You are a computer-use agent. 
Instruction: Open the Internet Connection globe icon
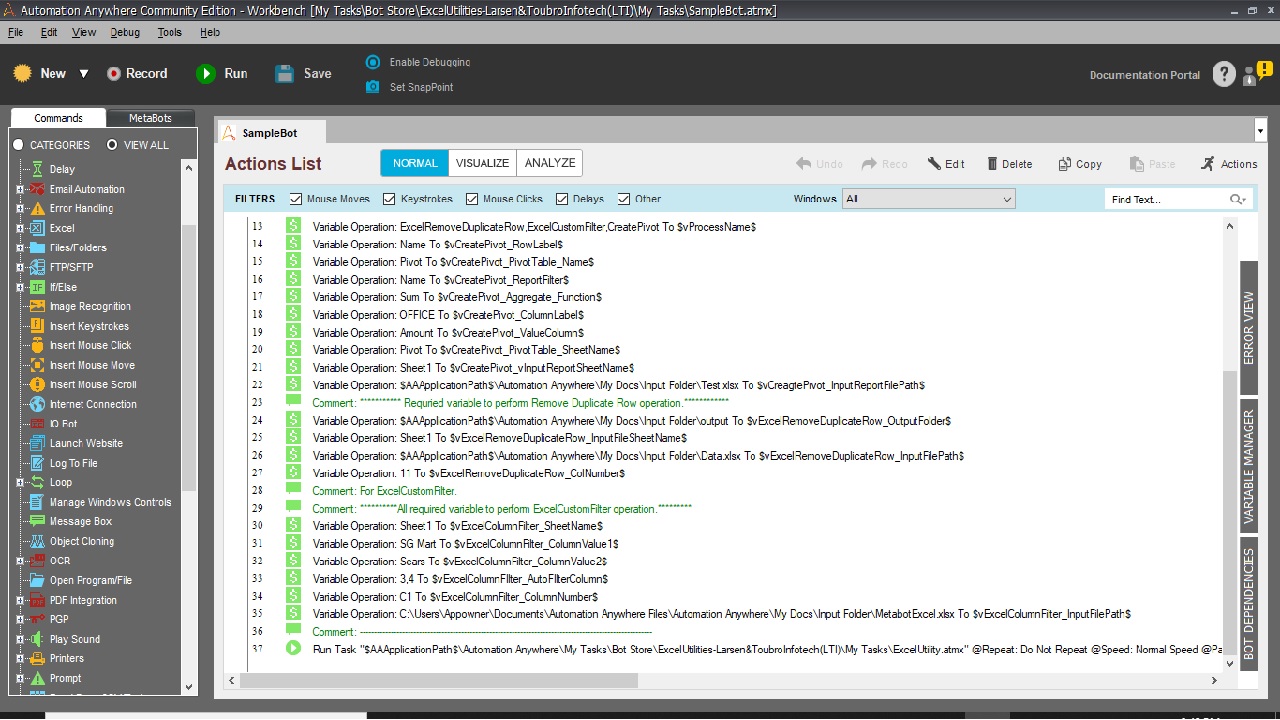point(37,404)
